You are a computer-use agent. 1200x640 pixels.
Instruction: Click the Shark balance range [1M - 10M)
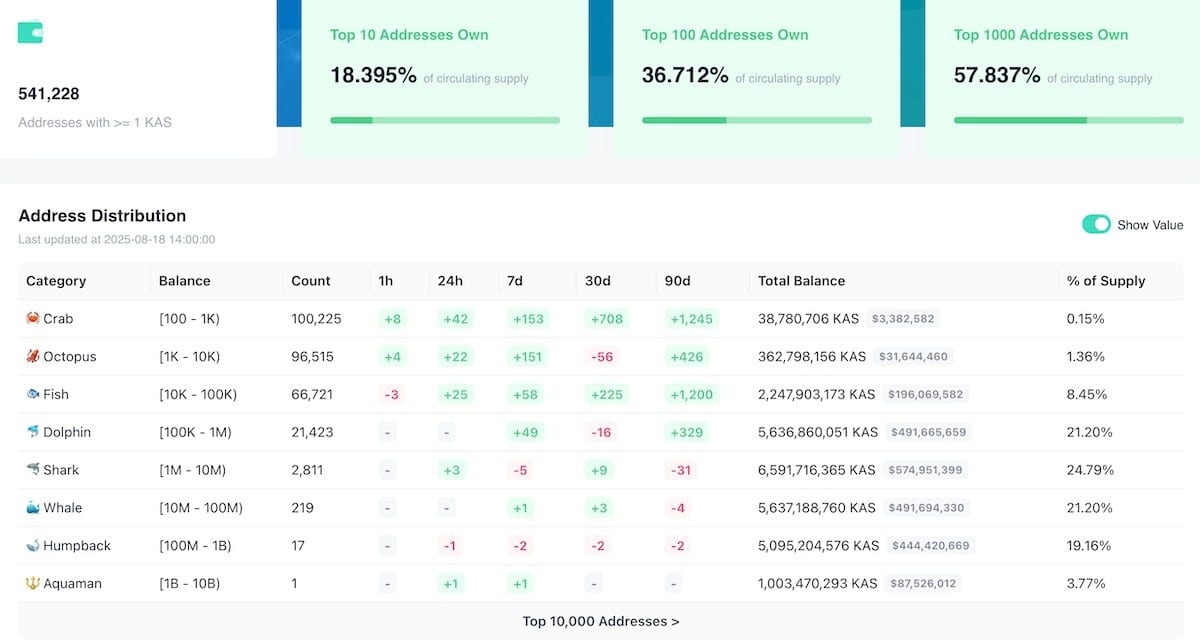pyautogui.click(x=192, y=470)
